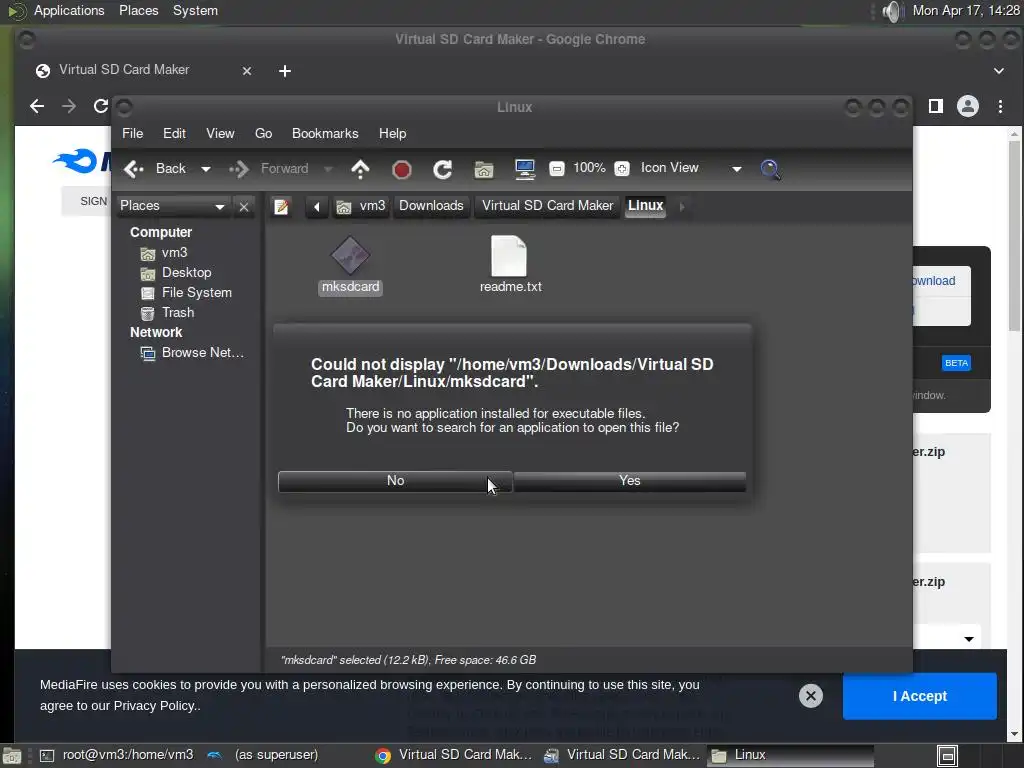Open Icon View mode dropdown
The height and width of the screenshot is (768, 1024).
[691, 168]
